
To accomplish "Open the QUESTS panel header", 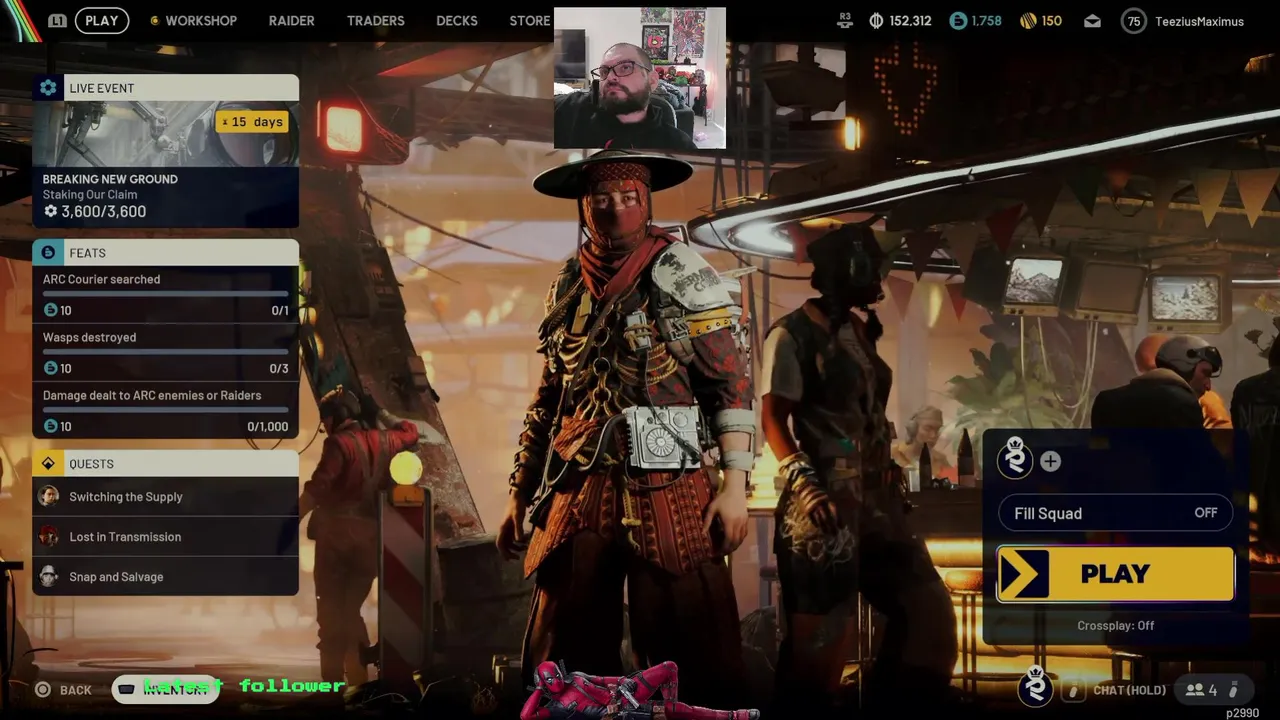I will [166, 464].
